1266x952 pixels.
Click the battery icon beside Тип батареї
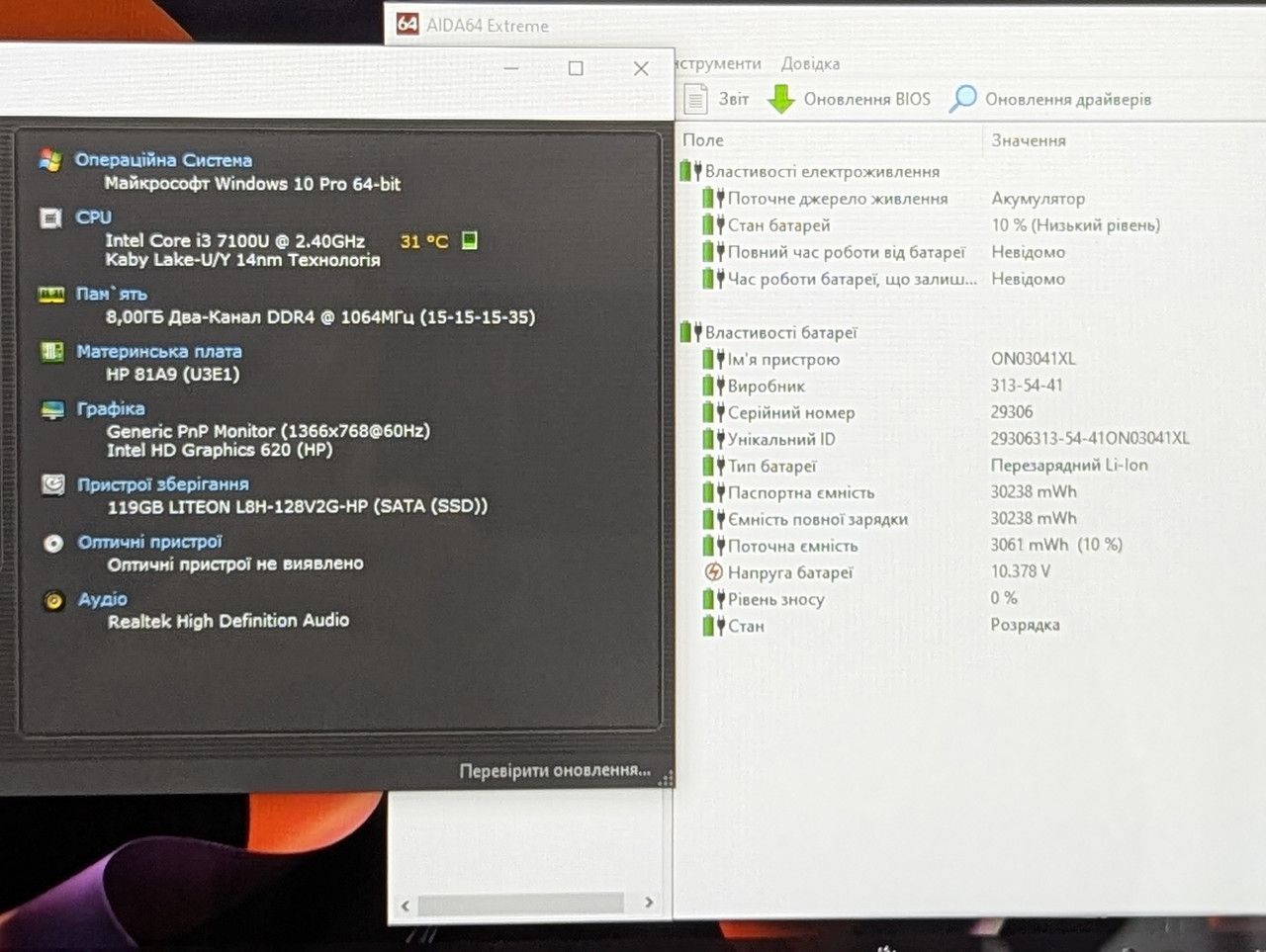pyautogui.click(x=713, y=465)
